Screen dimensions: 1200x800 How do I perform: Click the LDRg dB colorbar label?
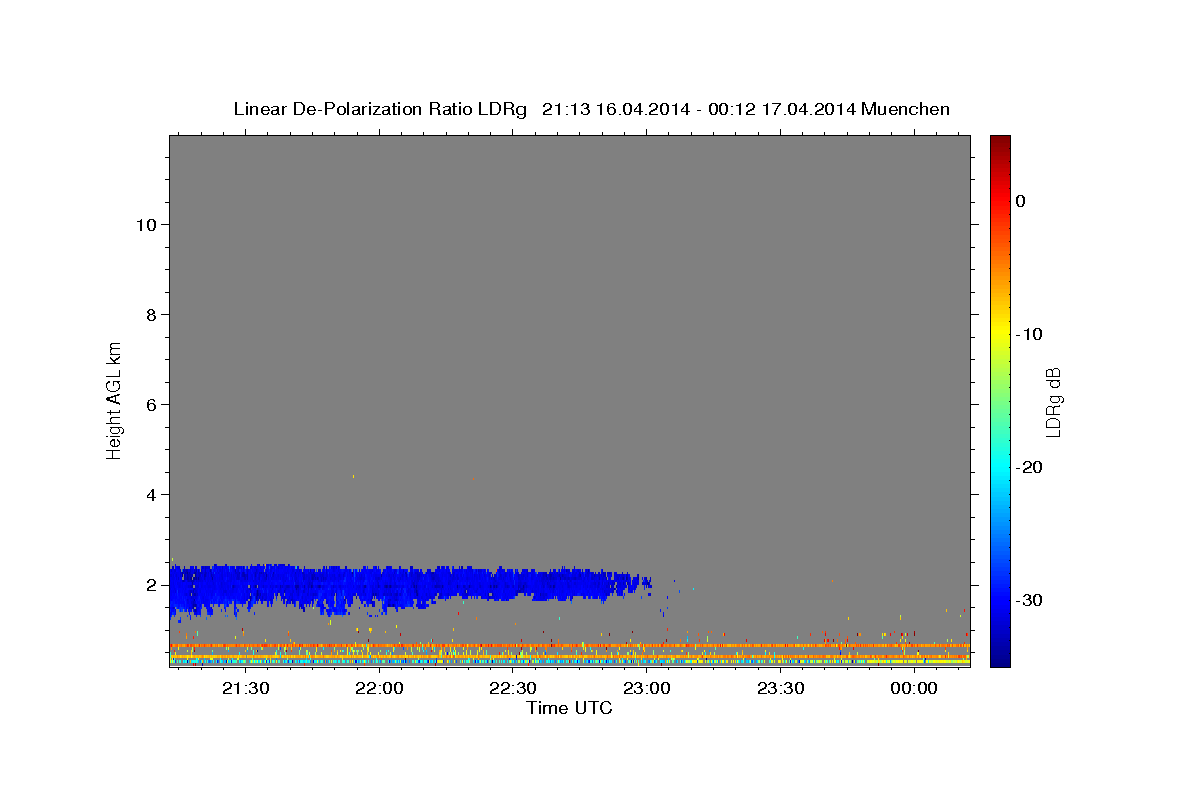tap(1053, 403)
